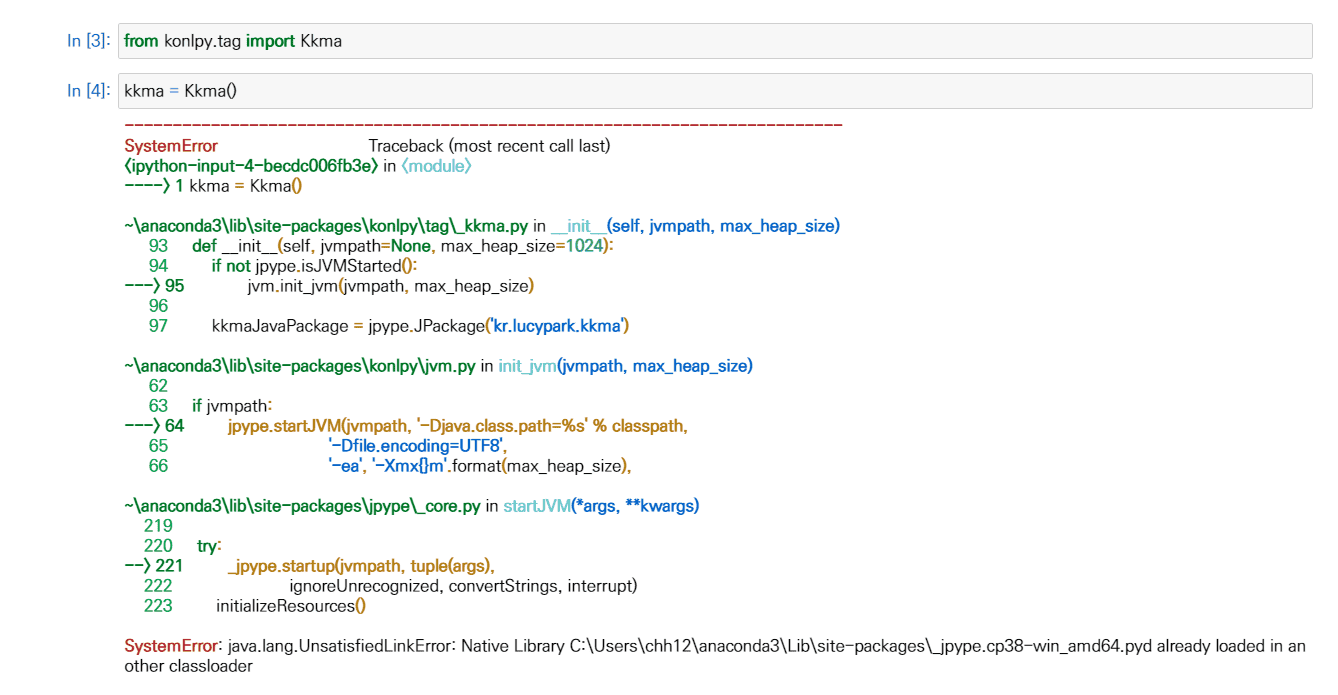Focus the kkma = Kkma() input cell
The height and width of the screenshot is (695, 1338).
click(x=714, y=91)
